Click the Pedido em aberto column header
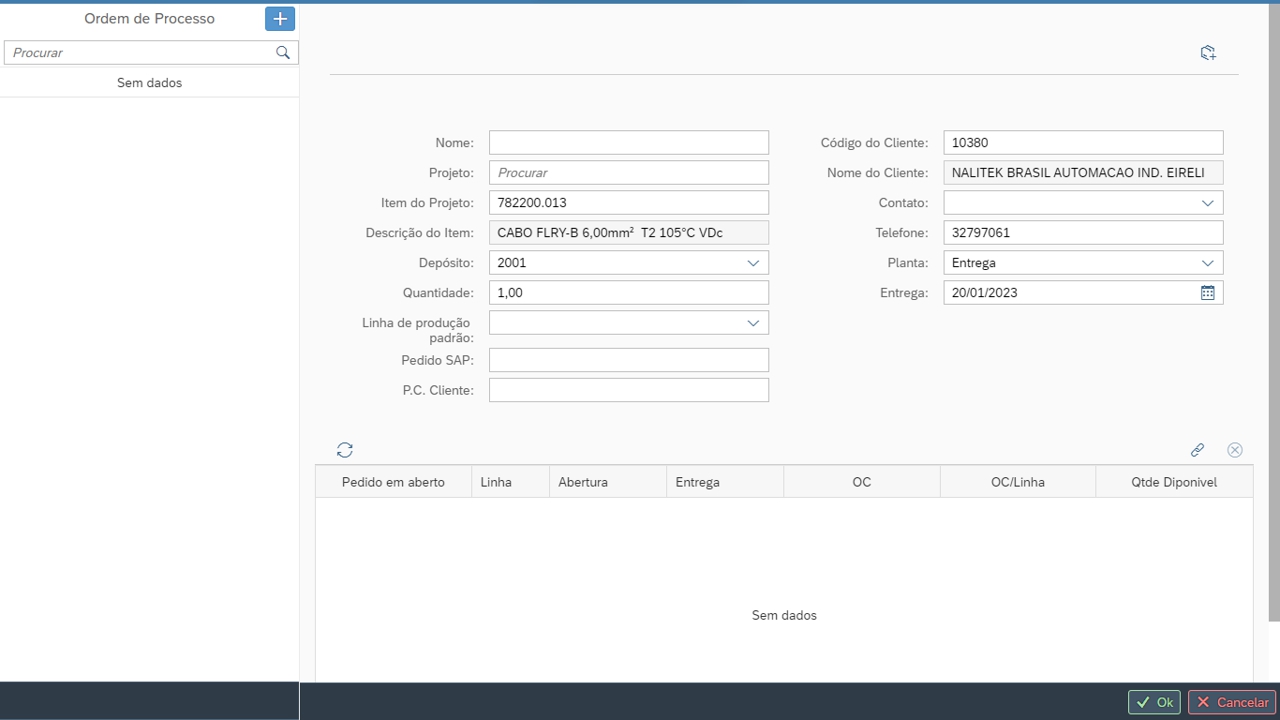The width and height of the screenshot is (1280, 720). coord(393,482)
